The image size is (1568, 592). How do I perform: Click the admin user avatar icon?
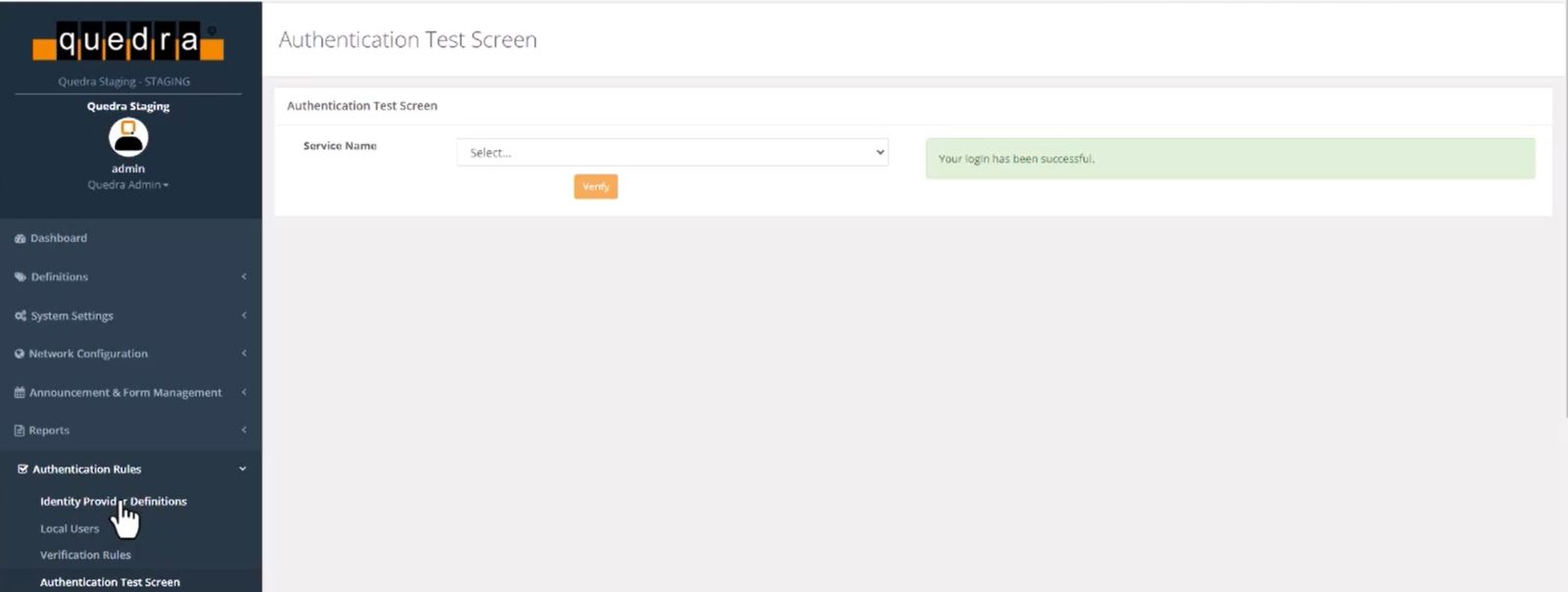click(x=128, y=137)
